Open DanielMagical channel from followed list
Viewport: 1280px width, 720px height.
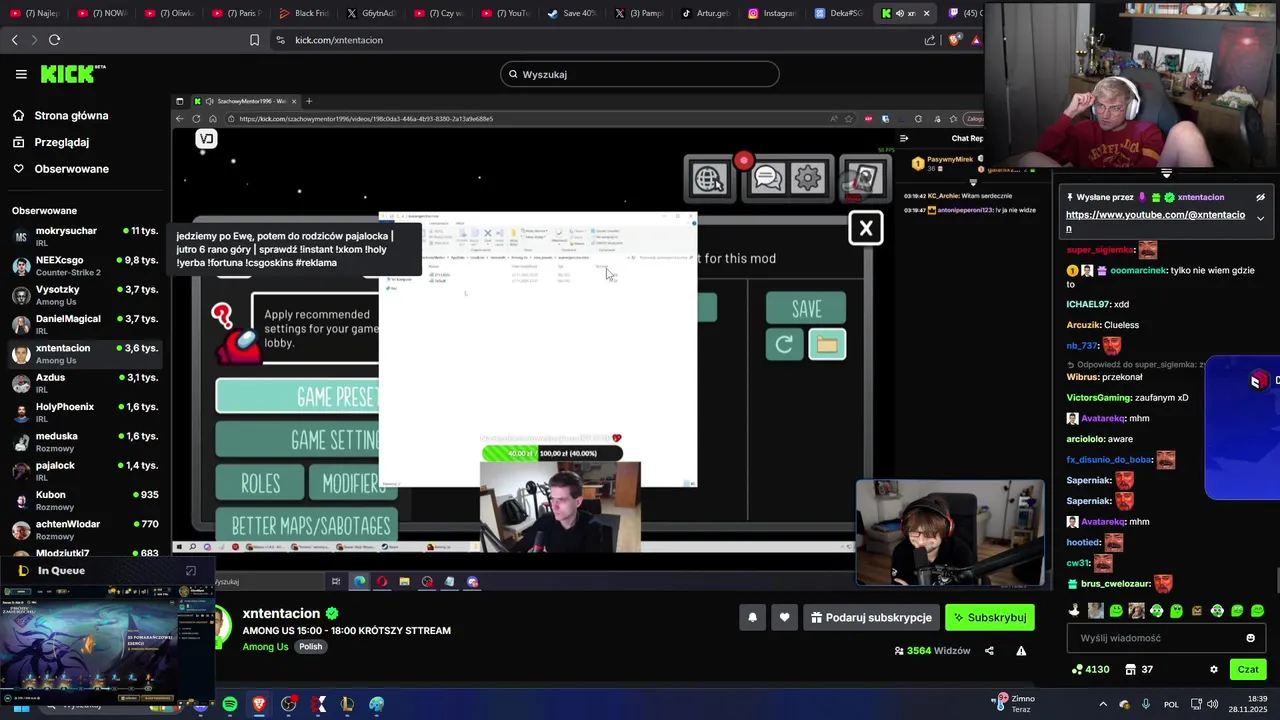(x=85, y=324)
